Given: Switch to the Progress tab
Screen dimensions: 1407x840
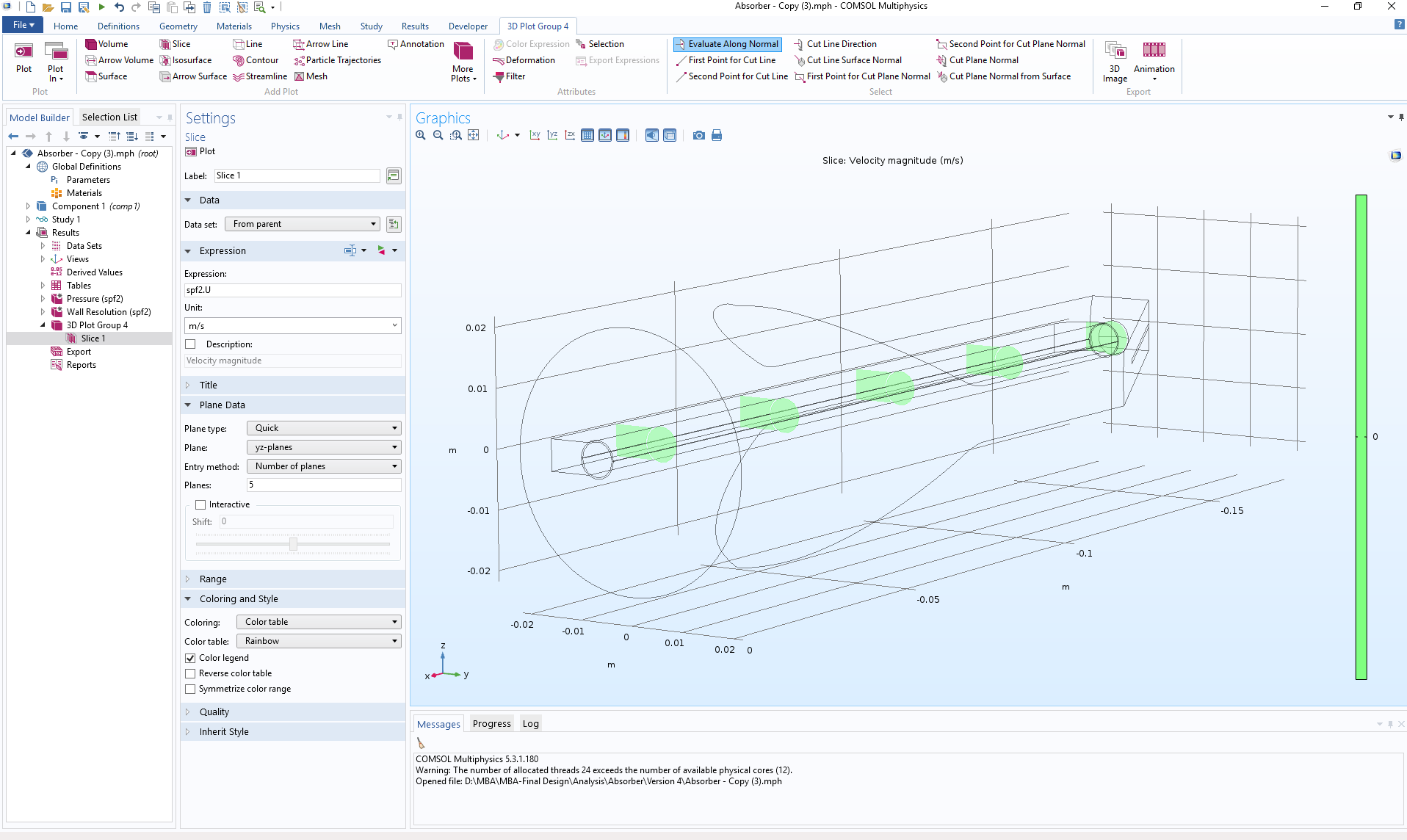Looking at the screenshot, I should [491, 723].
